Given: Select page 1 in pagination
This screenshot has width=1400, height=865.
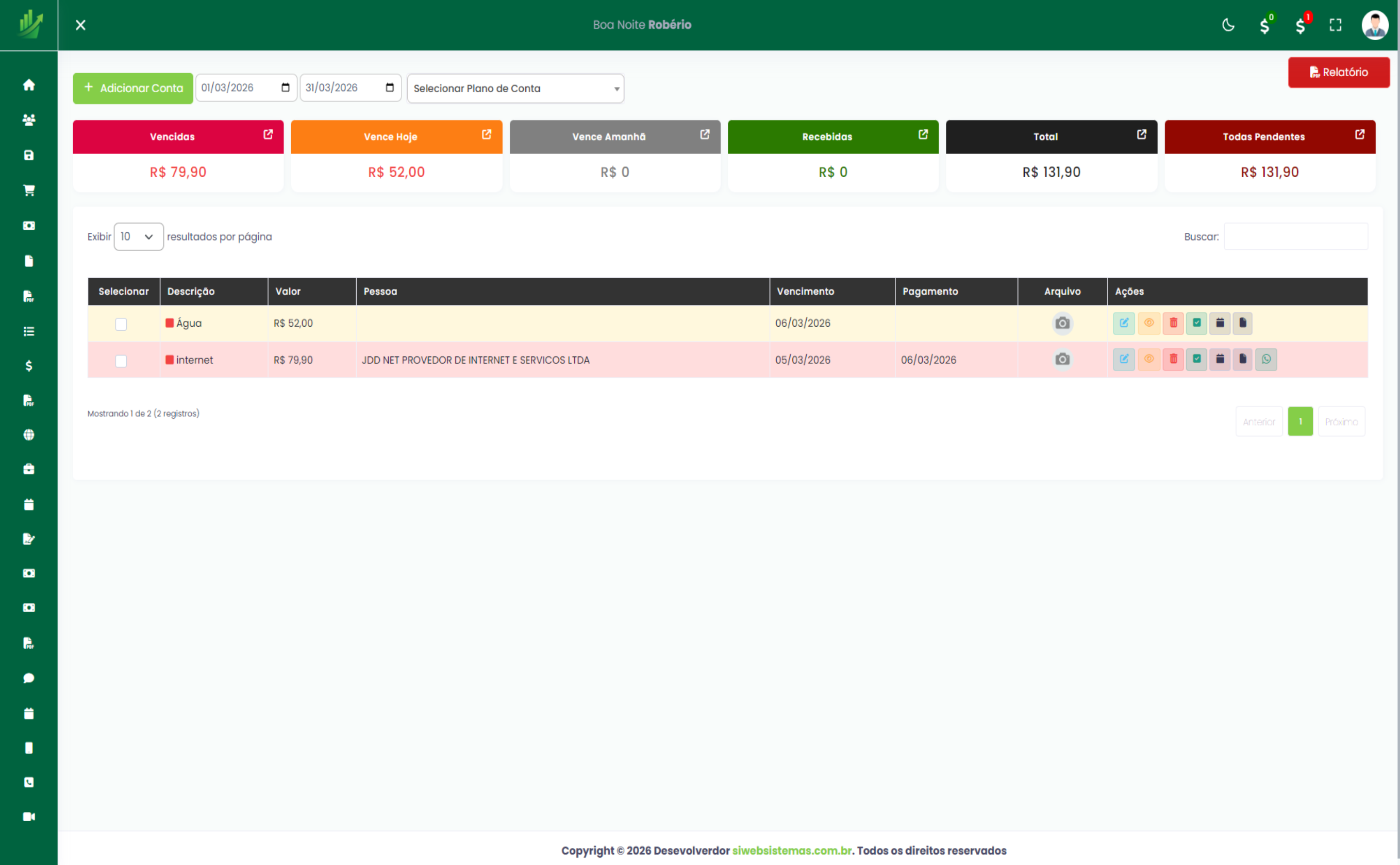Looking at the screenshot, I should (1300, 421).
